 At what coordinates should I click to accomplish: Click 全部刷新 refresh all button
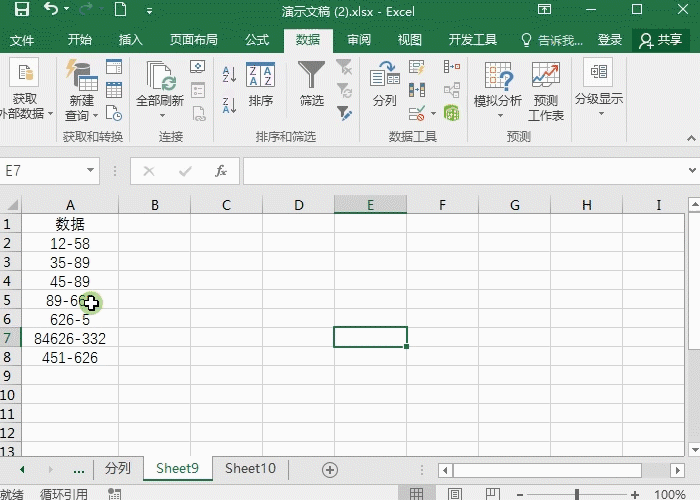pos(160,85)
